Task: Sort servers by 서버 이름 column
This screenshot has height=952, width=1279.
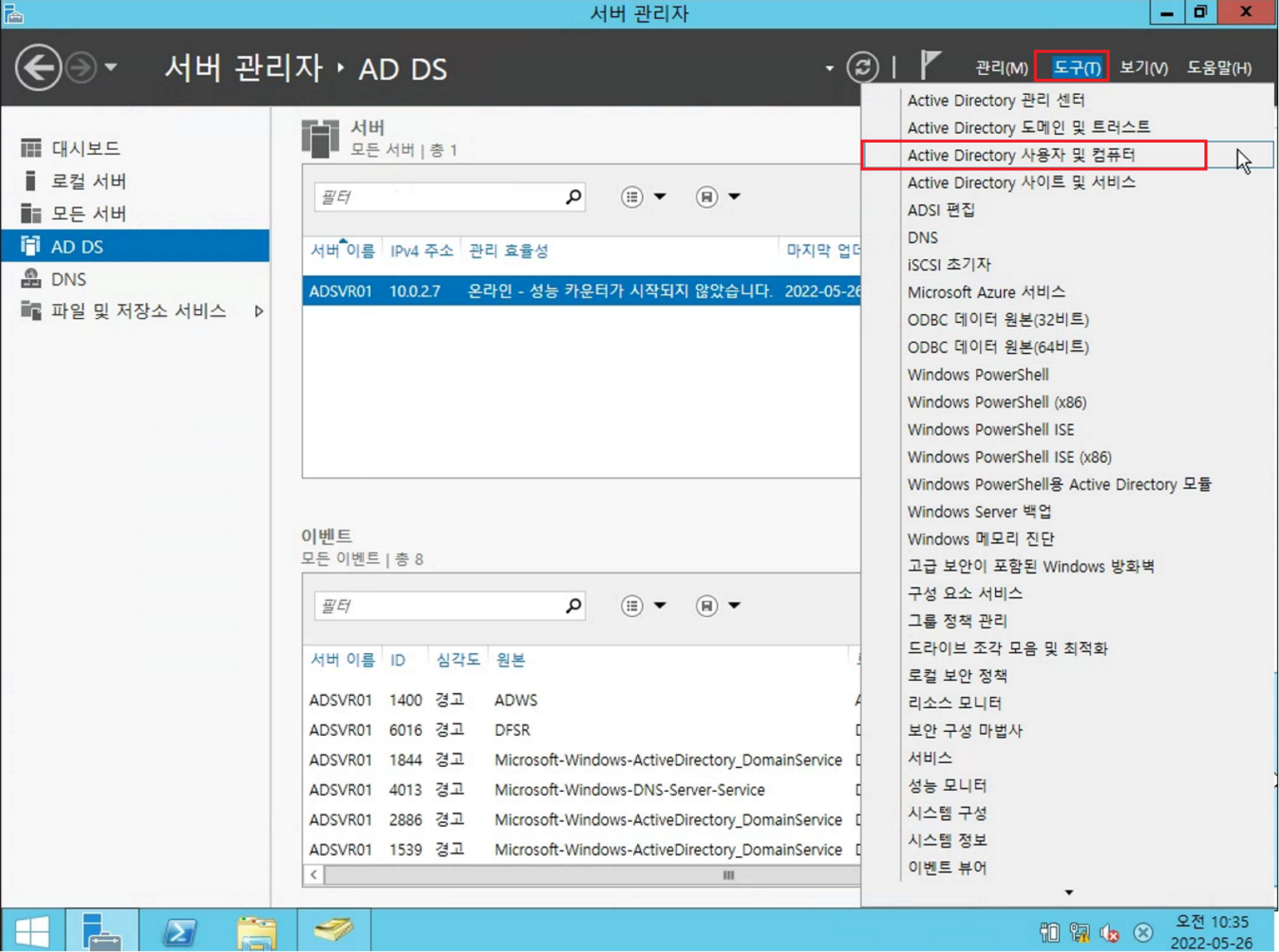Action: click(x=342, y=251)
